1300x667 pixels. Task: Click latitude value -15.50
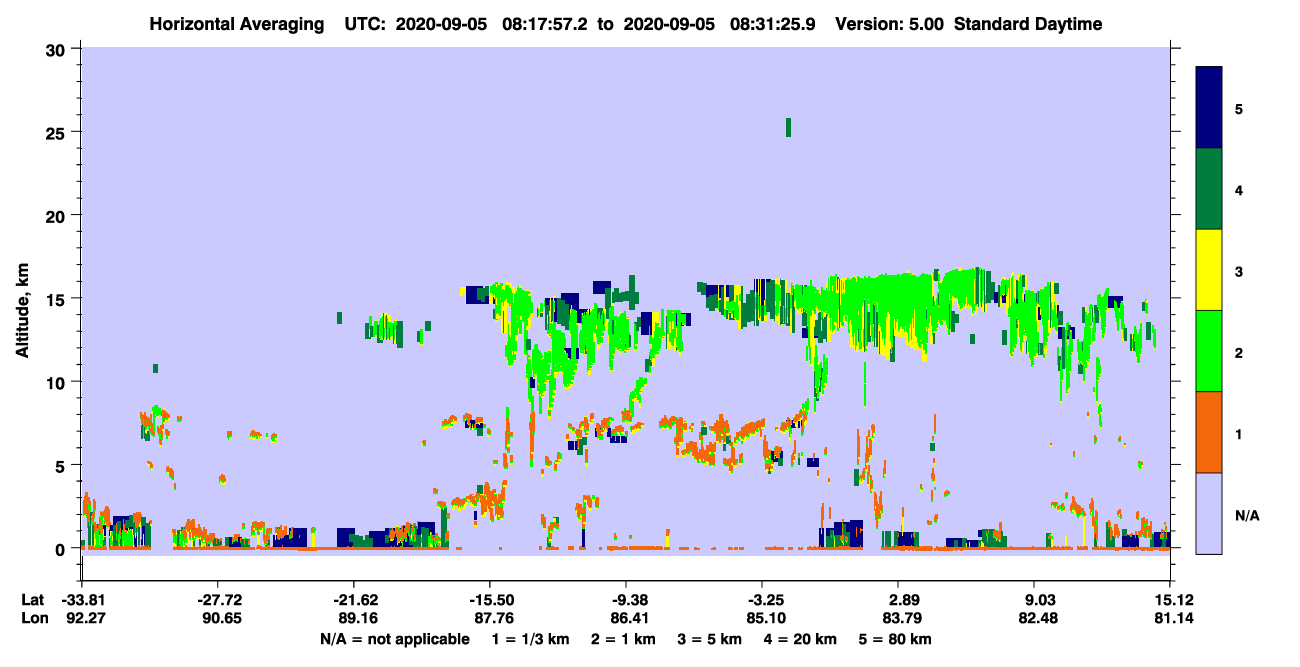click(x=489, y=600)
